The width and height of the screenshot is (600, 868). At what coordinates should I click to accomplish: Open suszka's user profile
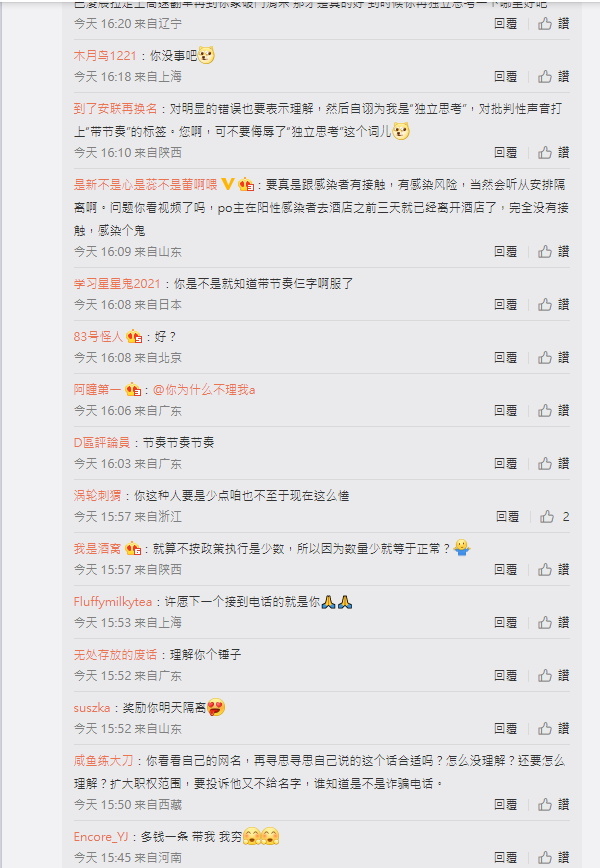[92, 707]
